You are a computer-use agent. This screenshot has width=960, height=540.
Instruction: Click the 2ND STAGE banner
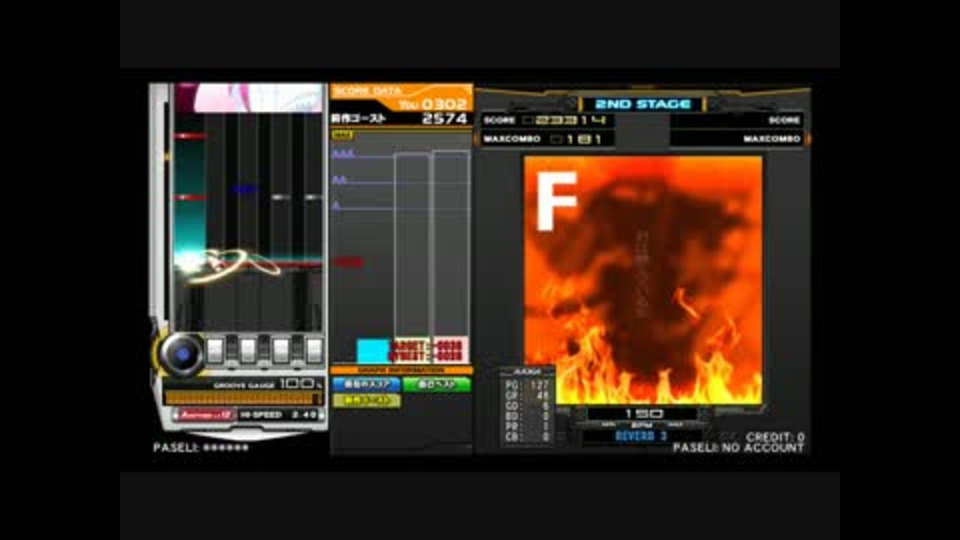click(x=642, y=104)
